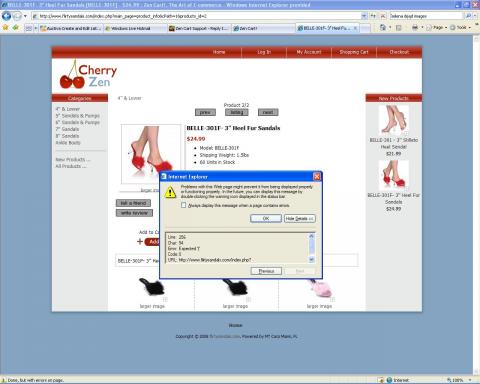Switch to the Windows Live Hotmail tab
The width and height of the screenshot is (480, 384).
pos(131,28)
